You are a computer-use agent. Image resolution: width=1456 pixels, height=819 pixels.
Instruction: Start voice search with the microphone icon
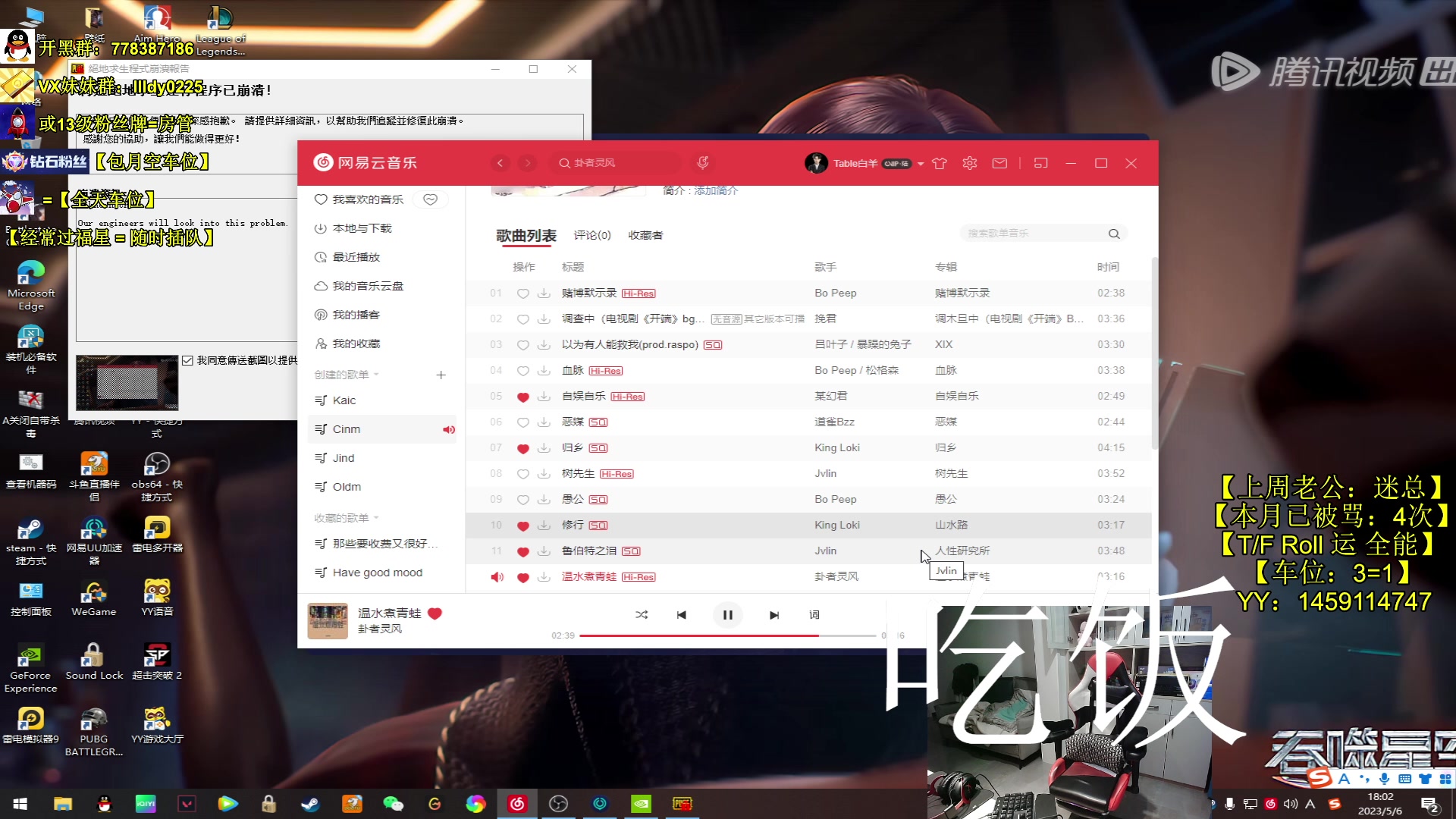tap(702, 162)
